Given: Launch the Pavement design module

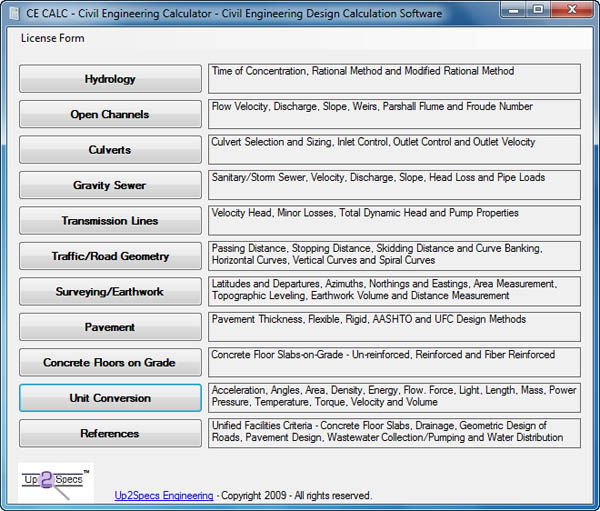Looking at the screenshot, I should 110,327.
